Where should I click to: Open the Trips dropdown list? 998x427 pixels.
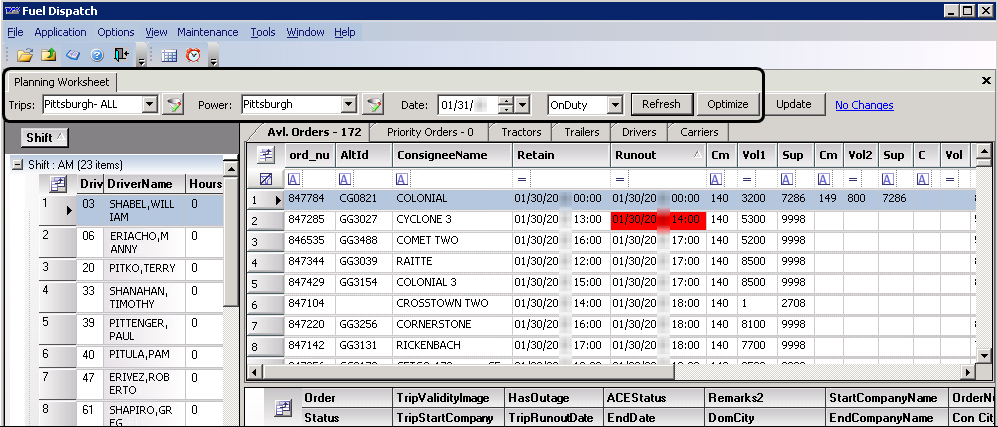coord(149,104)
